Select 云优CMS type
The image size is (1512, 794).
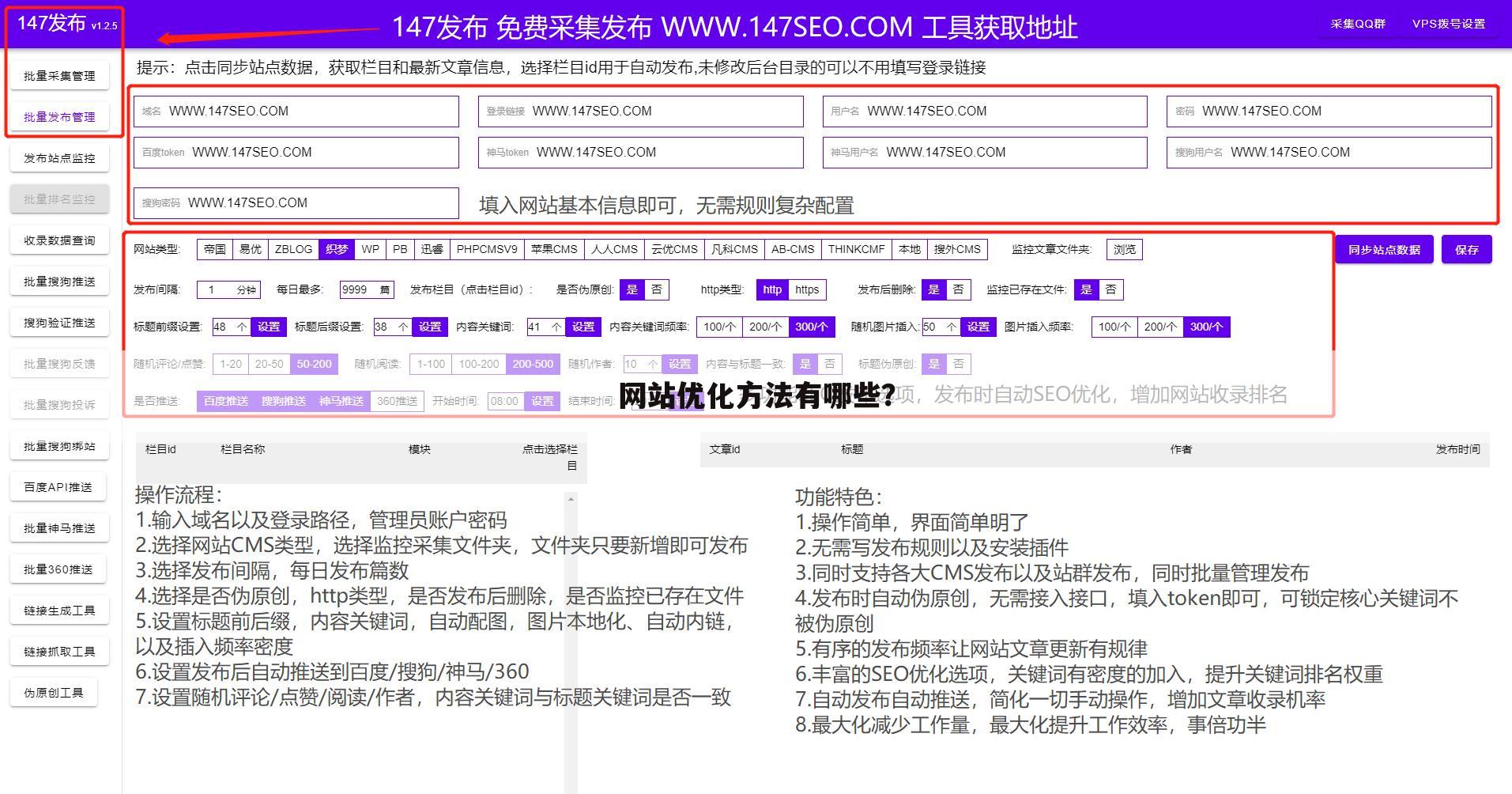(x=674, y=249)
